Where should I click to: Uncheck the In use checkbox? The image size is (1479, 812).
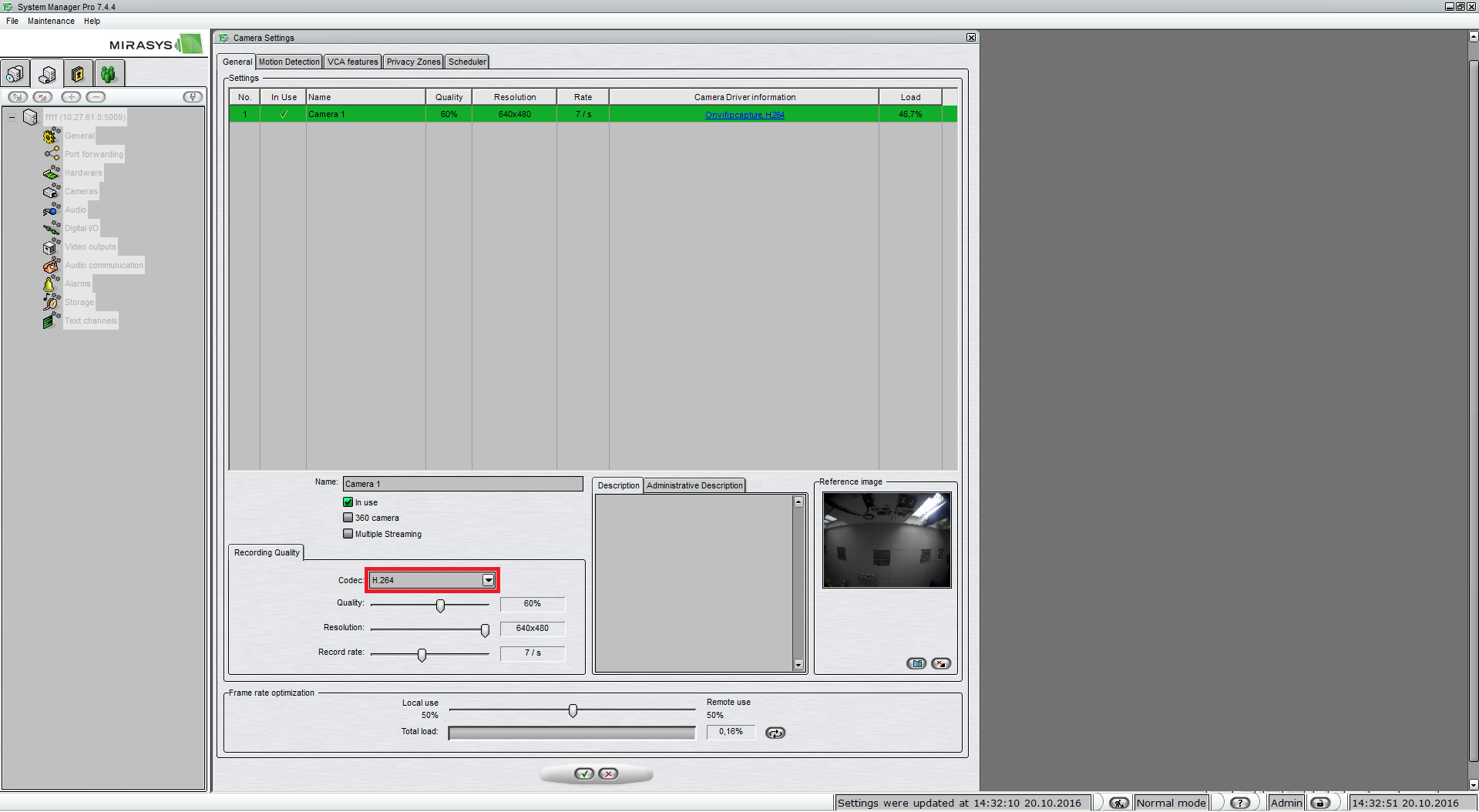pyautogui.click(x=348, y=502)
